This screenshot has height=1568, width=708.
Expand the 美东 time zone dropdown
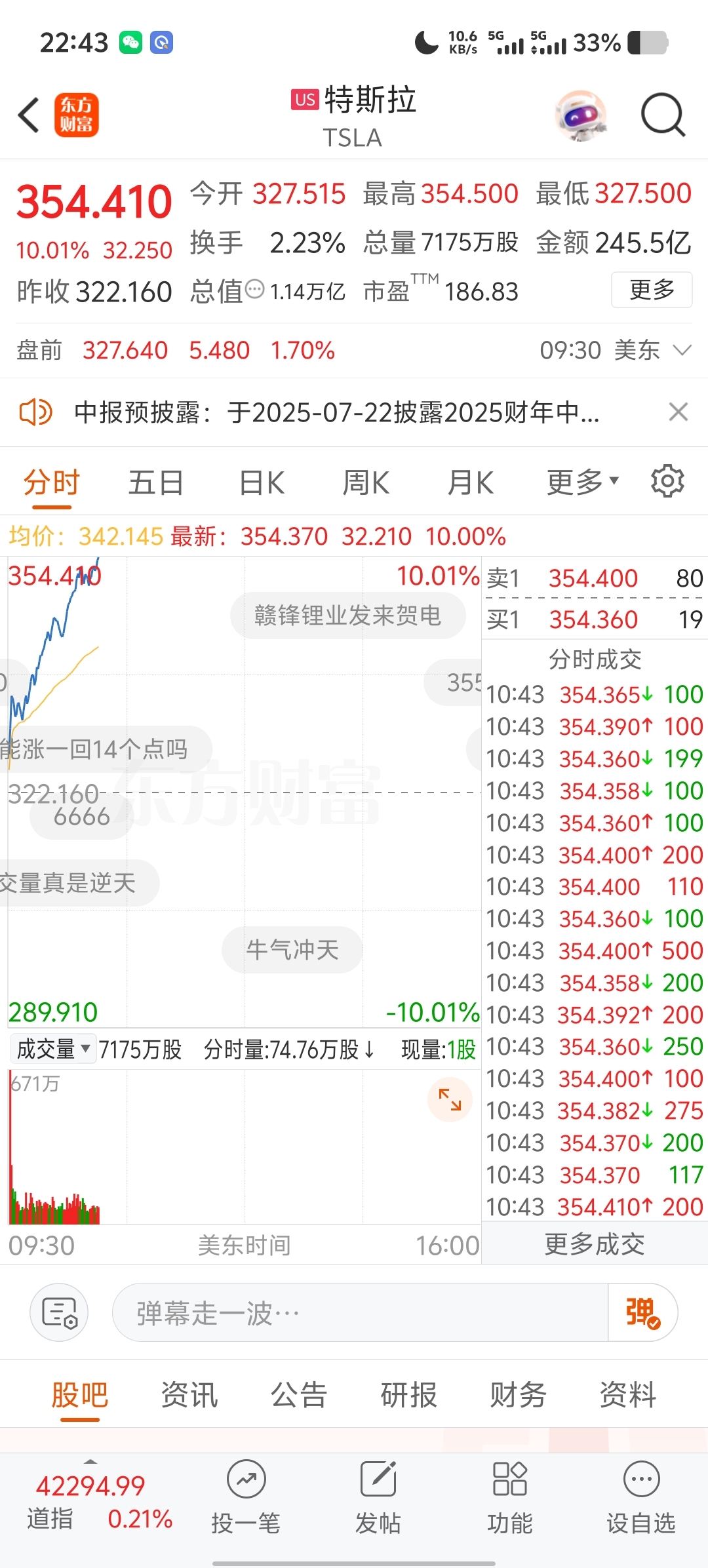tap(682, 350)
